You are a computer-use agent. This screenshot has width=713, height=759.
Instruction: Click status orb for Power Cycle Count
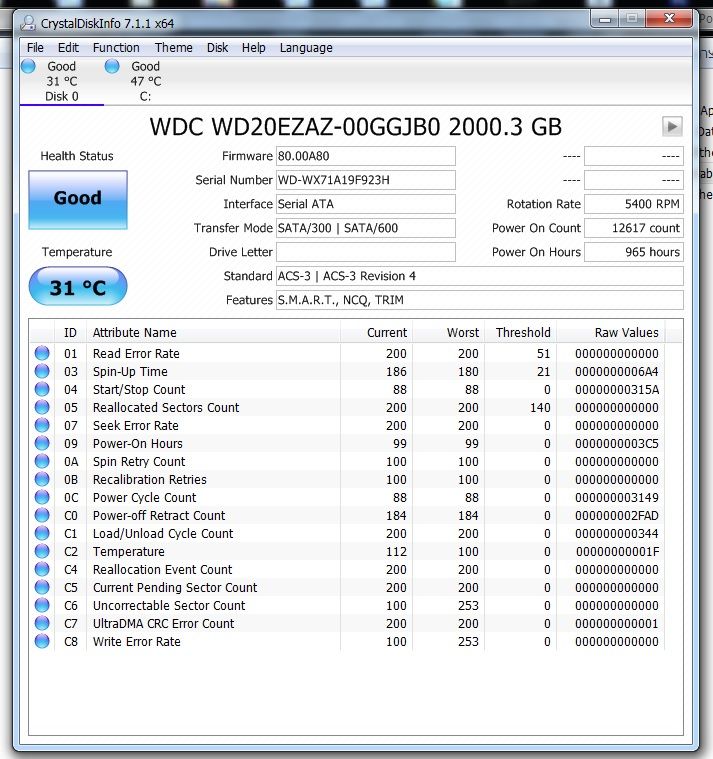[x=42, y=497]
